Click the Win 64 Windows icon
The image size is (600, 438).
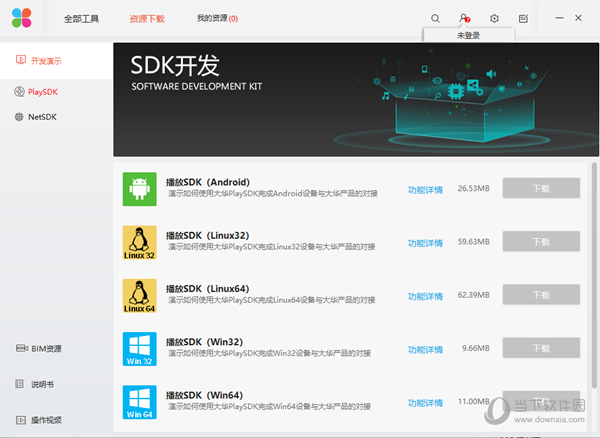click(x=139, y=402)
